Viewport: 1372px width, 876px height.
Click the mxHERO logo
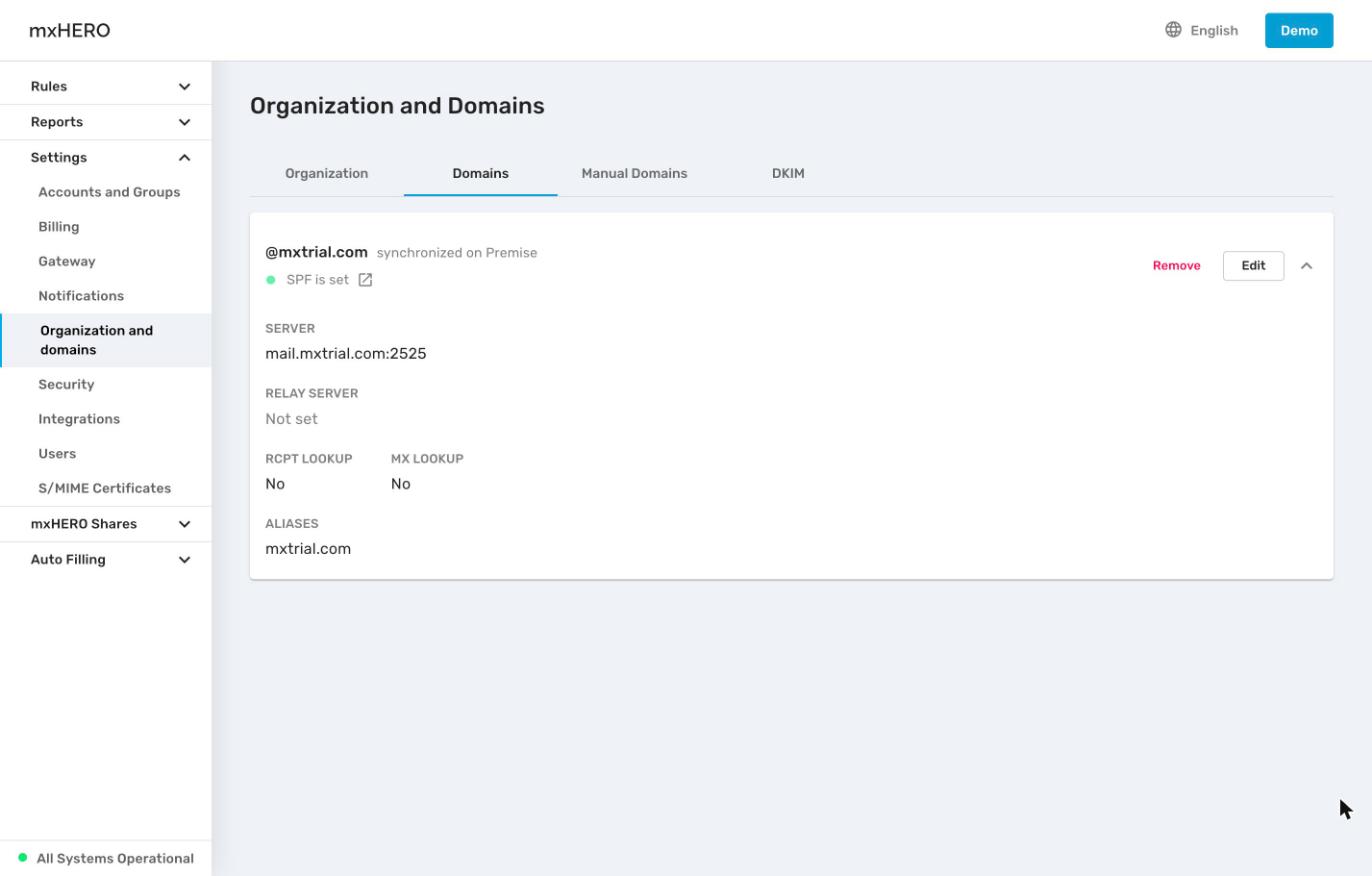coord(70,30)
